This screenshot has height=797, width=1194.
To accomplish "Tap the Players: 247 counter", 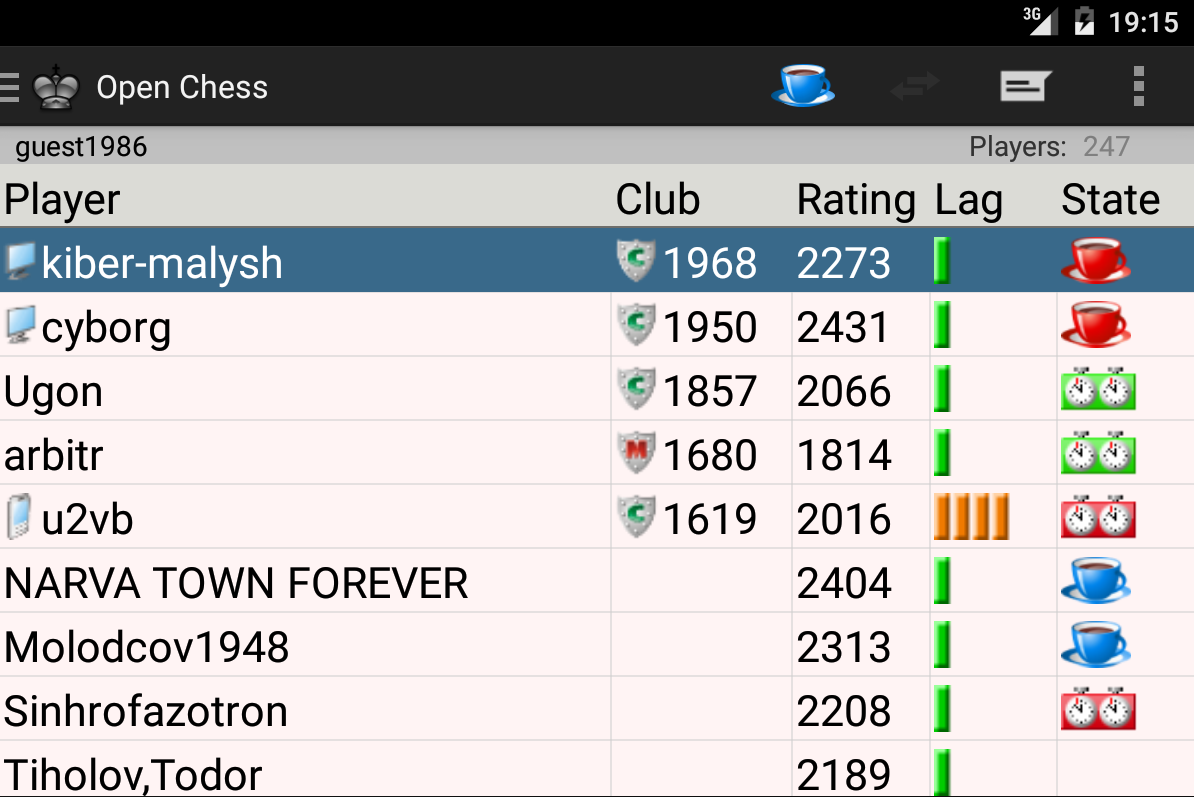I will click(x=1049, y=146).
